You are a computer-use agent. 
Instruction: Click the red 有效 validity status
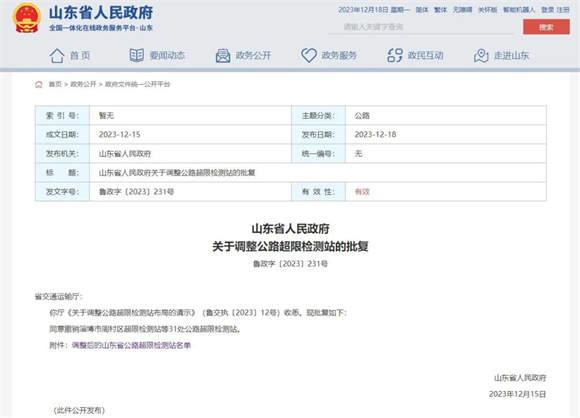click(x=362, y=192)
